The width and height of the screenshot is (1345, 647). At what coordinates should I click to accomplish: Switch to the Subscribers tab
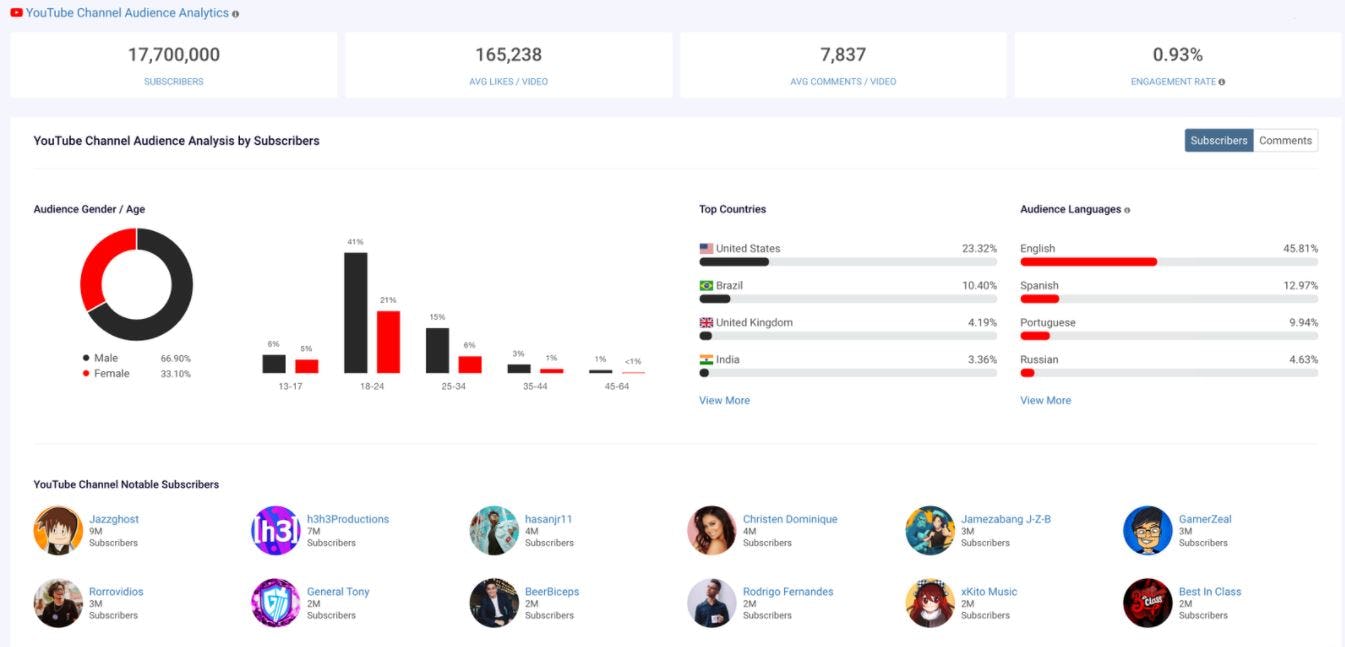(x=1218, y=140)
